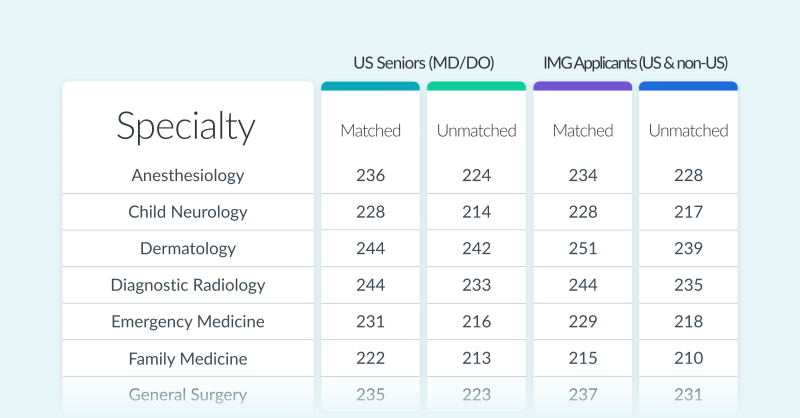Click the blue color bar above IMG Unmatched
Image resolution: width=800 pixels, height=418 pixels.
(688, 86)
